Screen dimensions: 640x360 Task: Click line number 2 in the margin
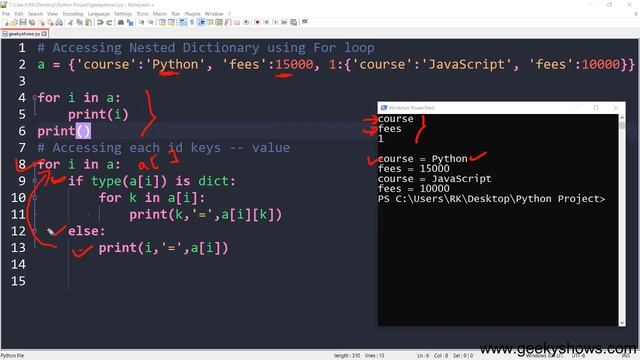22,64
